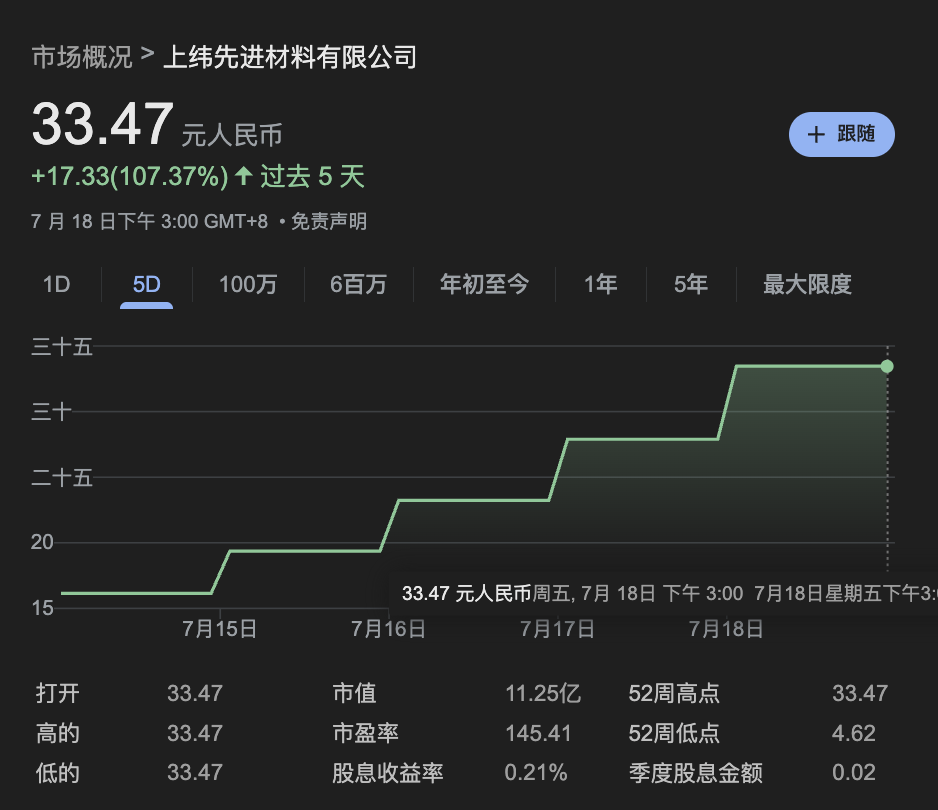Viewport: 938px width, 810px height.
Task: Click the large 33.47 price figure
Action: coord(103,124)
